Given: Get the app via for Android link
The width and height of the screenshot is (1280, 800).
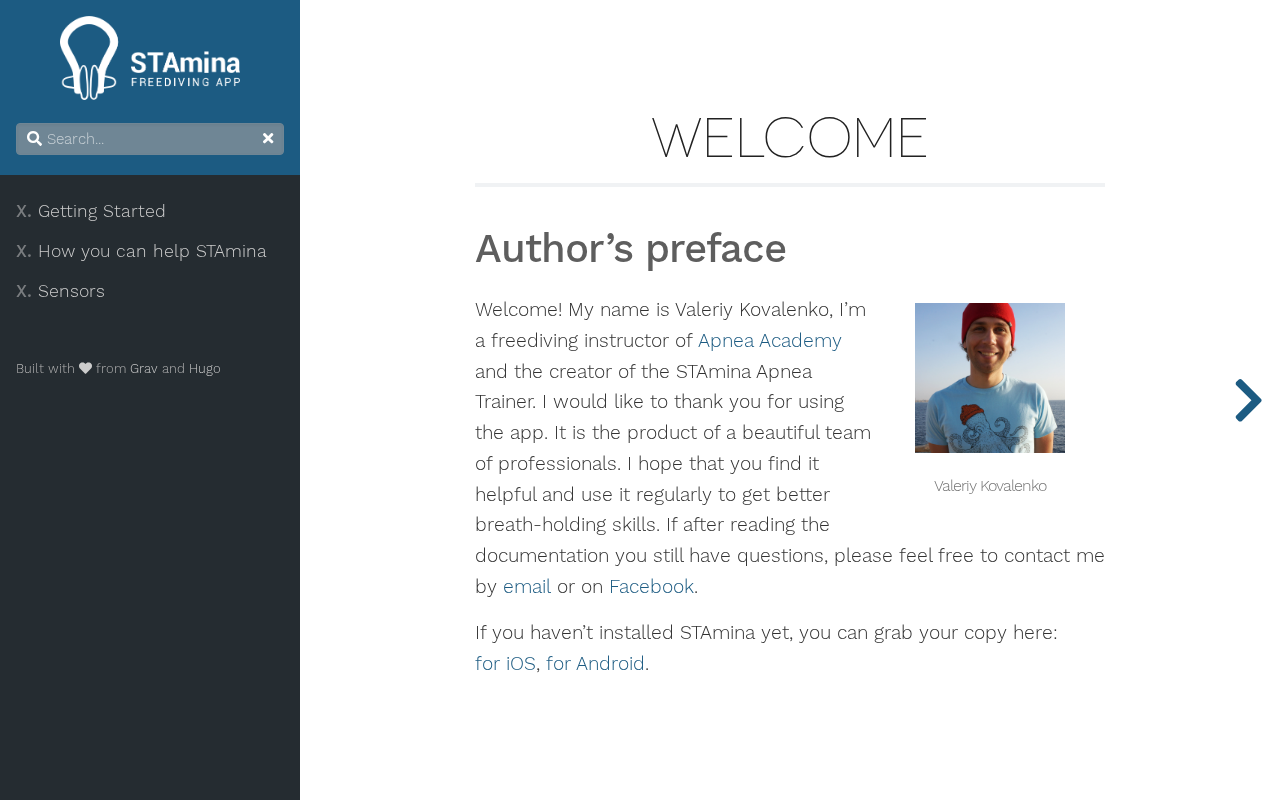Looking at the screenshot, I should coord(595,664).
